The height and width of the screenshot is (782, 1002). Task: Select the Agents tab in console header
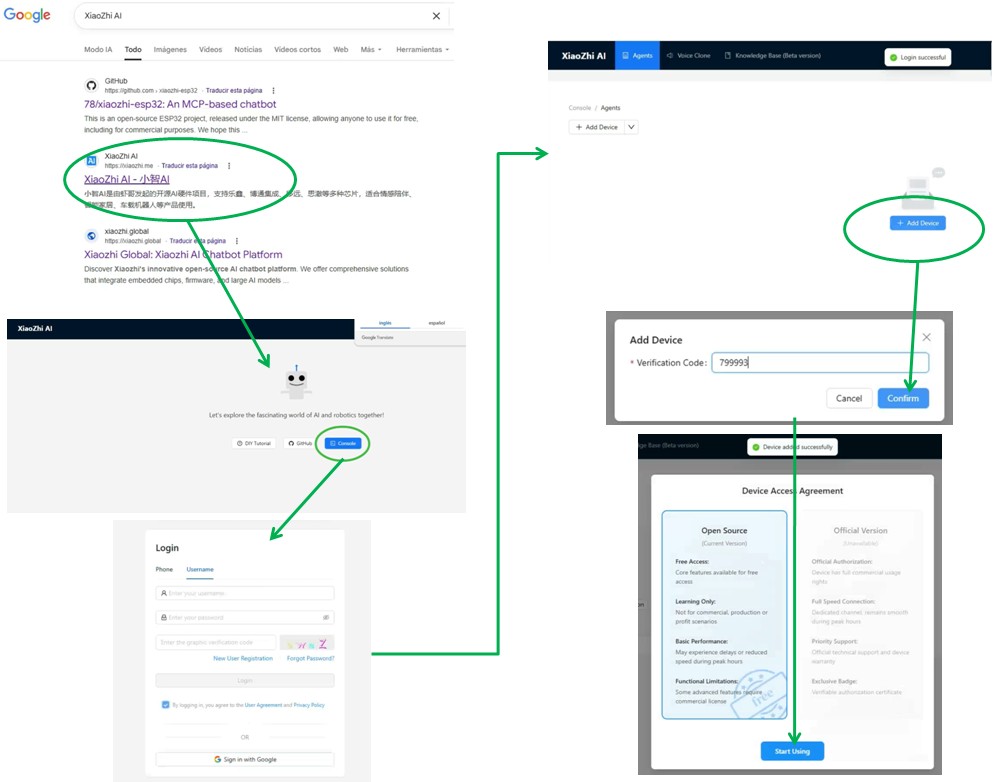(x=637, y=56)
